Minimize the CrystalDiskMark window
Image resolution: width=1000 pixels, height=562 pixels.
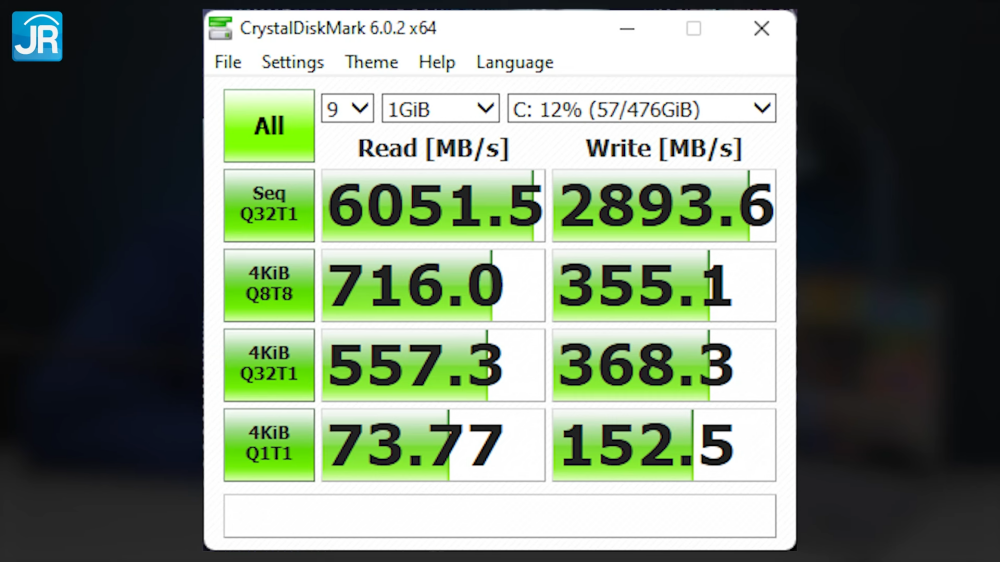pyautogui.click(x=627, y=29)
